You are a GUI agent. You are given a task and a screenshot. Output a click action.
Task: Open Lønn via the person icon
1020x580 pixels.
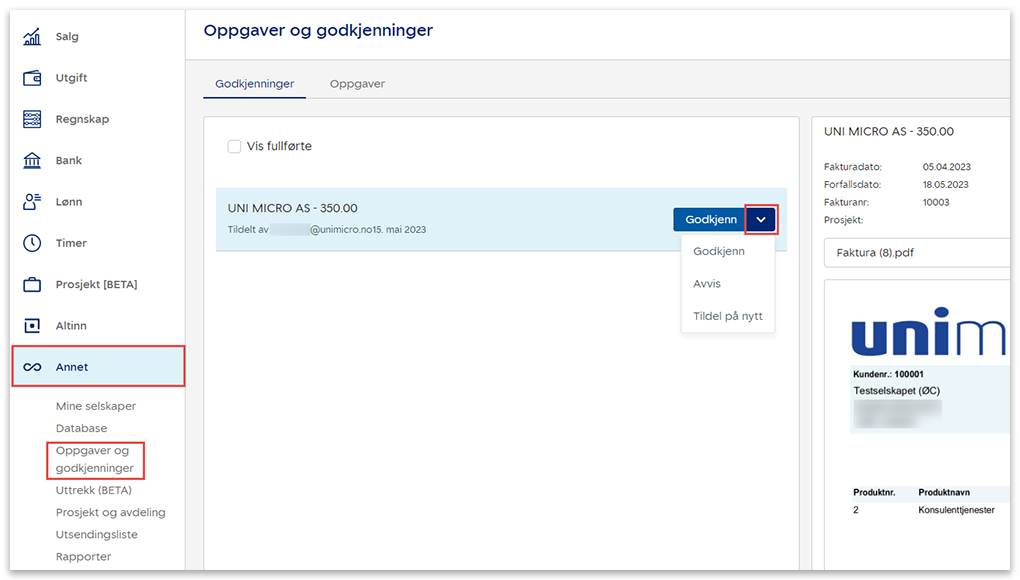[32, 202]
